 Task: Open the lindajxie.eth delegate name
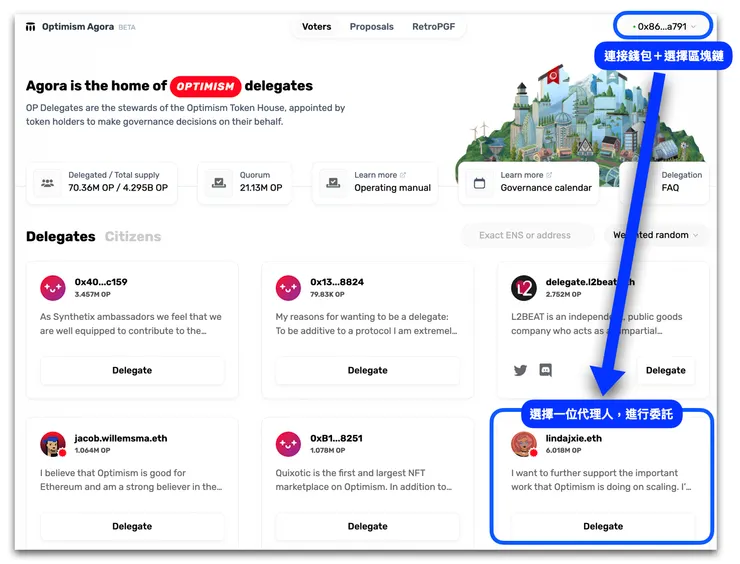click(574, 438)
